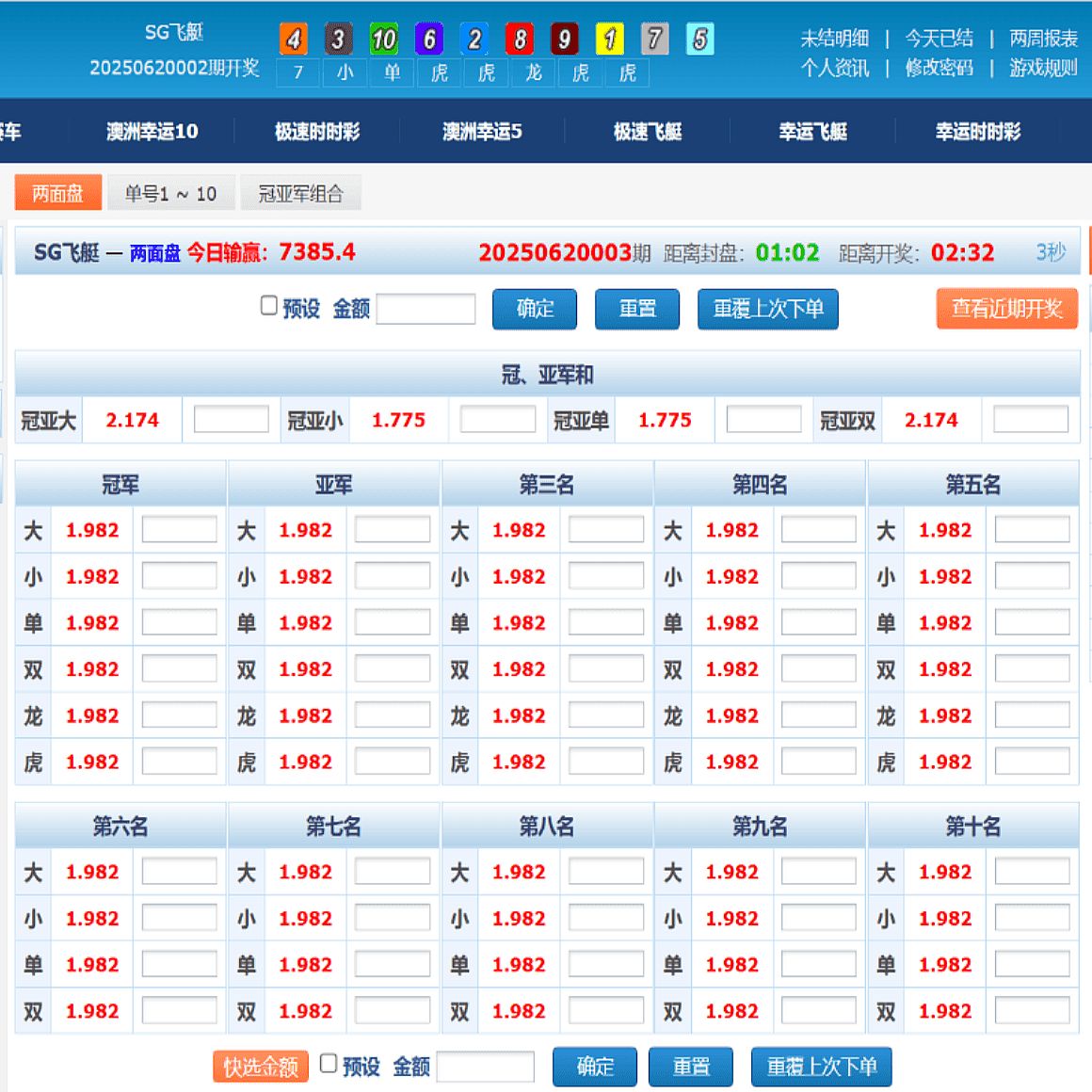This screenshot has width=1092, height=1092.
Task: Select the orange number 4 ball
Action: pos(293,39)
